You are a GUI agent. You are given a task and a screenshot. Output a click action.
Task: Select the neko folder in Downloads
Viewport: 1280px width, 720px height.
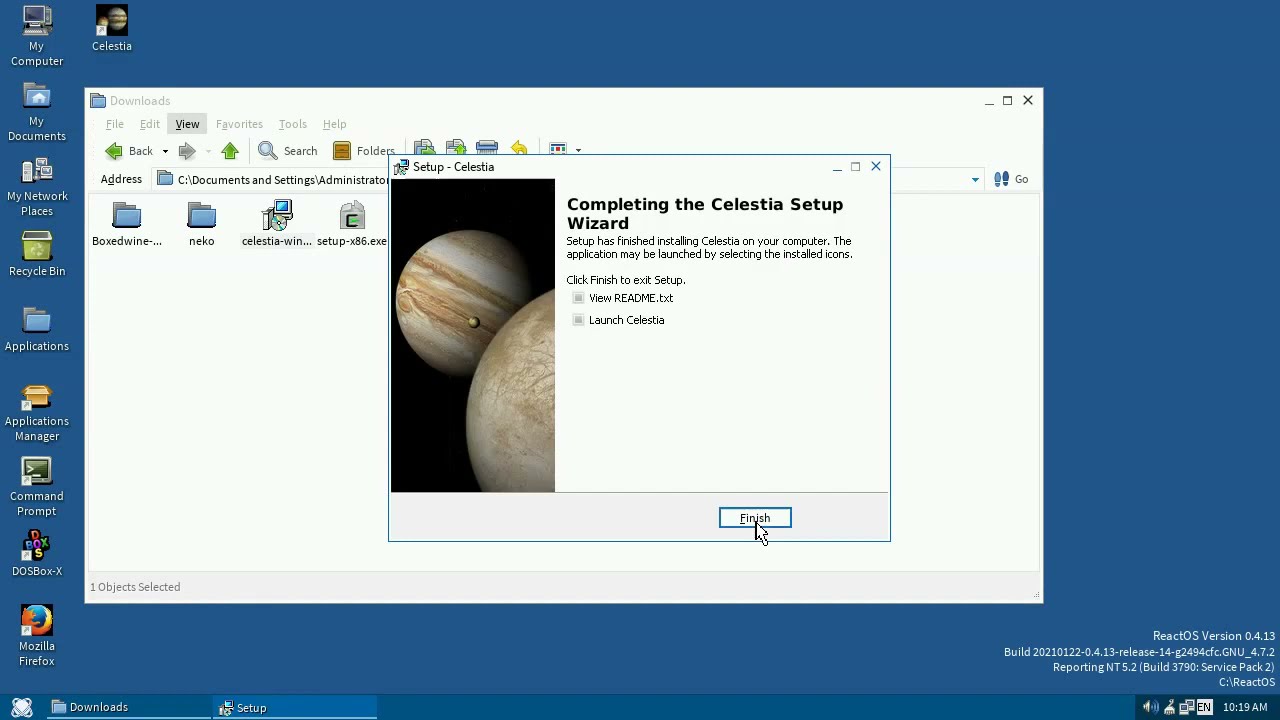202,224
